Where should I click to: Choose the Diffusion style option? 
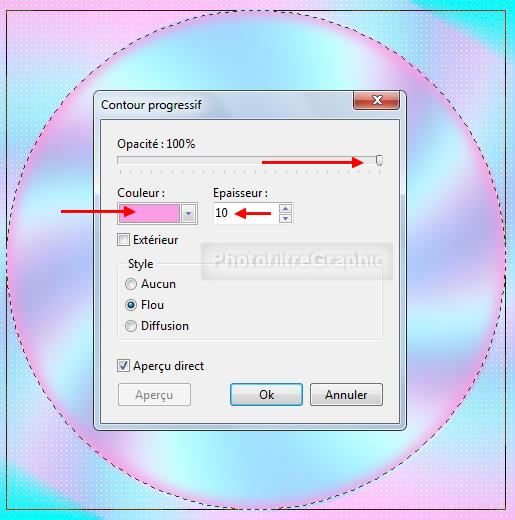[x=131, y=326]
